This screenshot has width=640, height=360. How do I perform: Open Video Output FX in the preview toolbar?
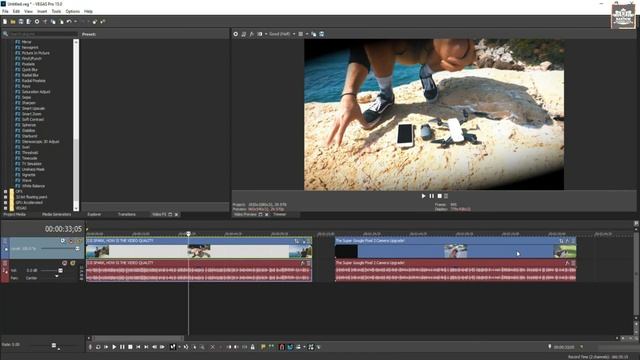point(251,34)
